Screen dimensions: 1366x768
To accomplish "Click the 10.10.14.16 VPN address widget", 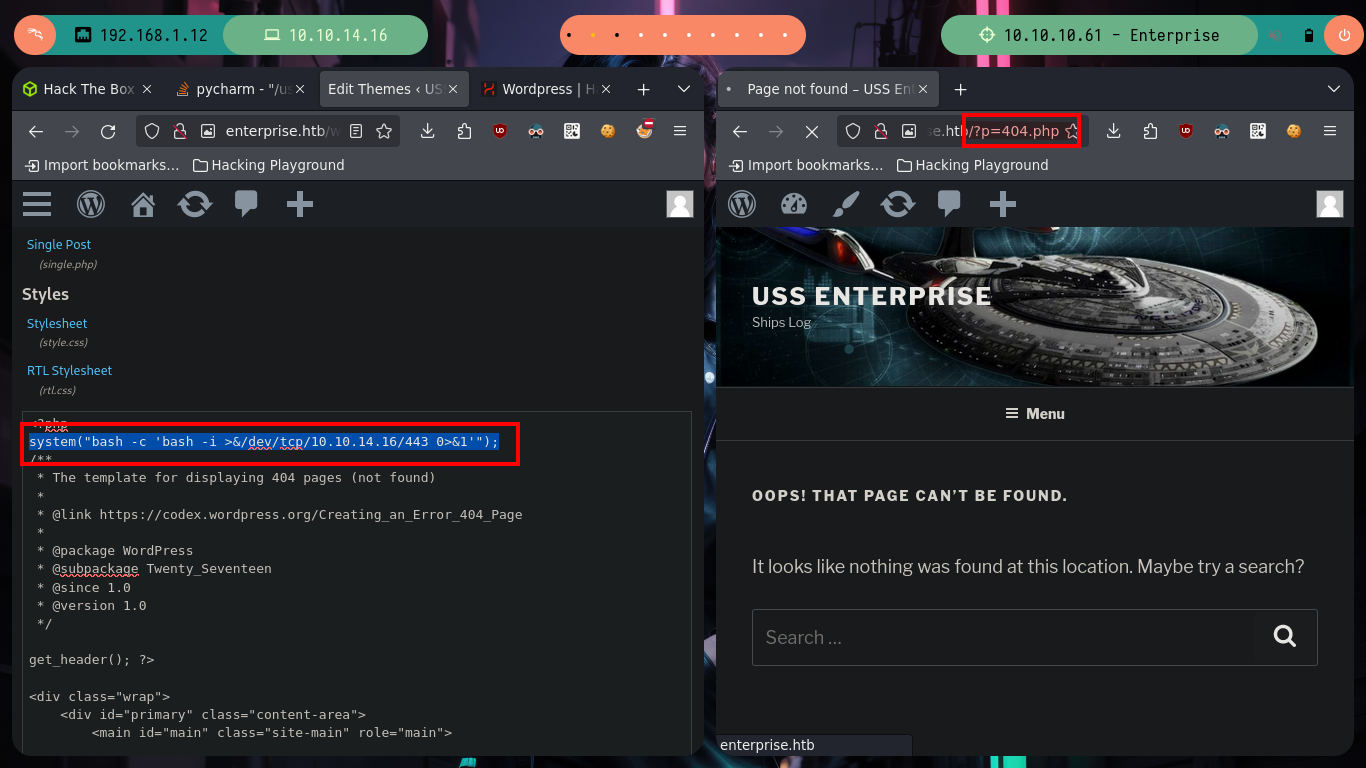I will pos(325,35).
